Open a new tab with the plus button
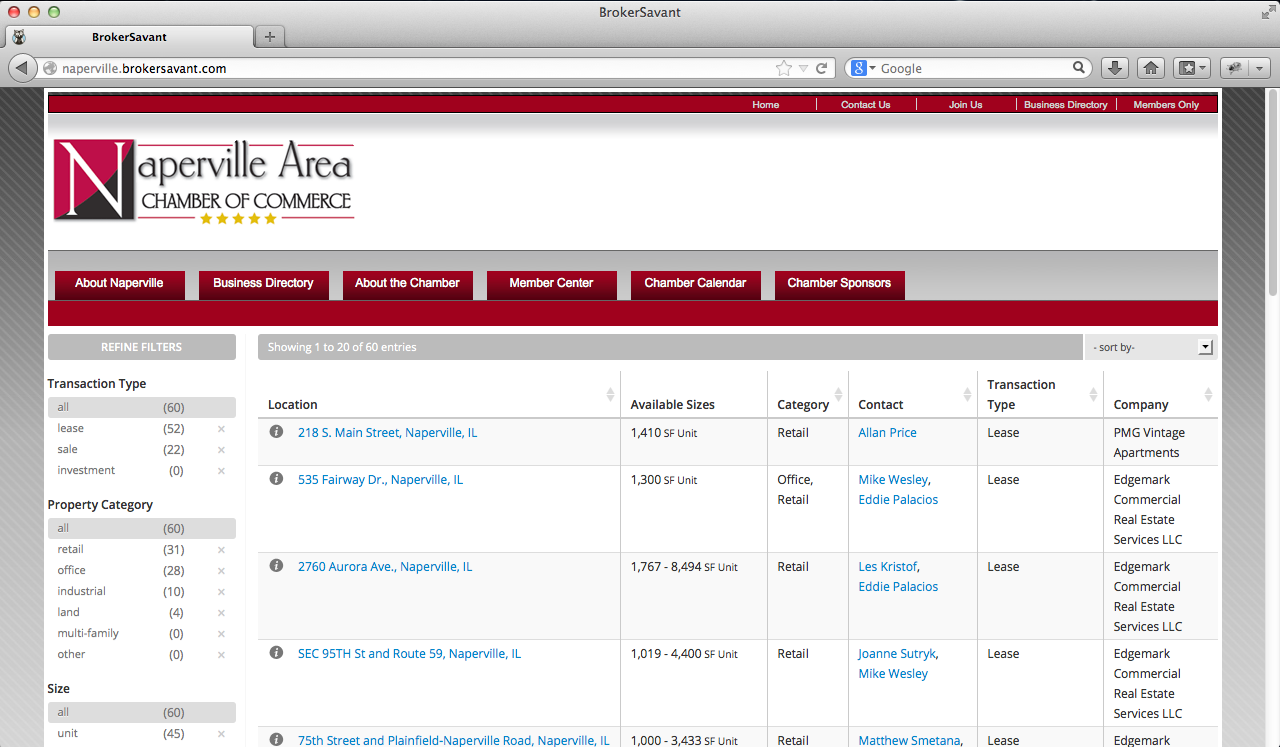This screenshot has height=747, width=1280. click(x=270, y=37)
